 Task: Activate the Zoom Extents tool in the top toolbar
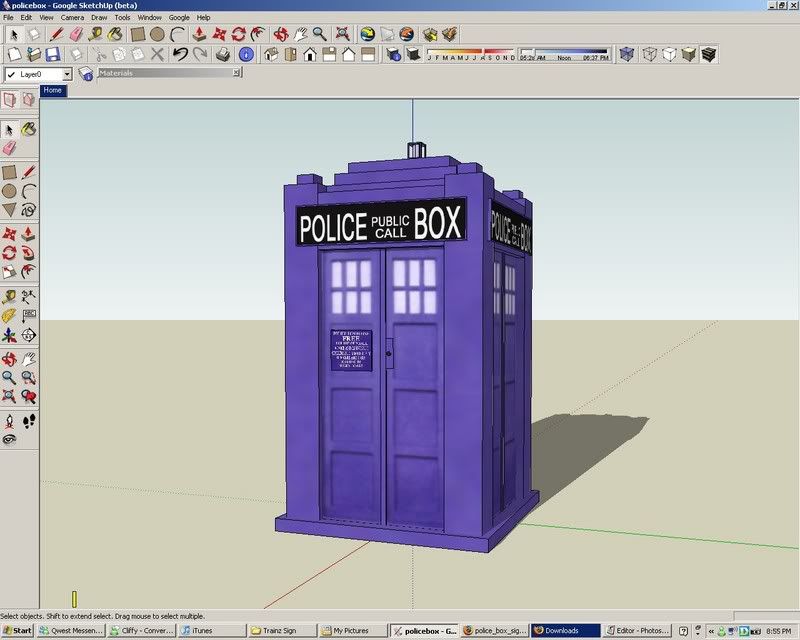(343, 35)
